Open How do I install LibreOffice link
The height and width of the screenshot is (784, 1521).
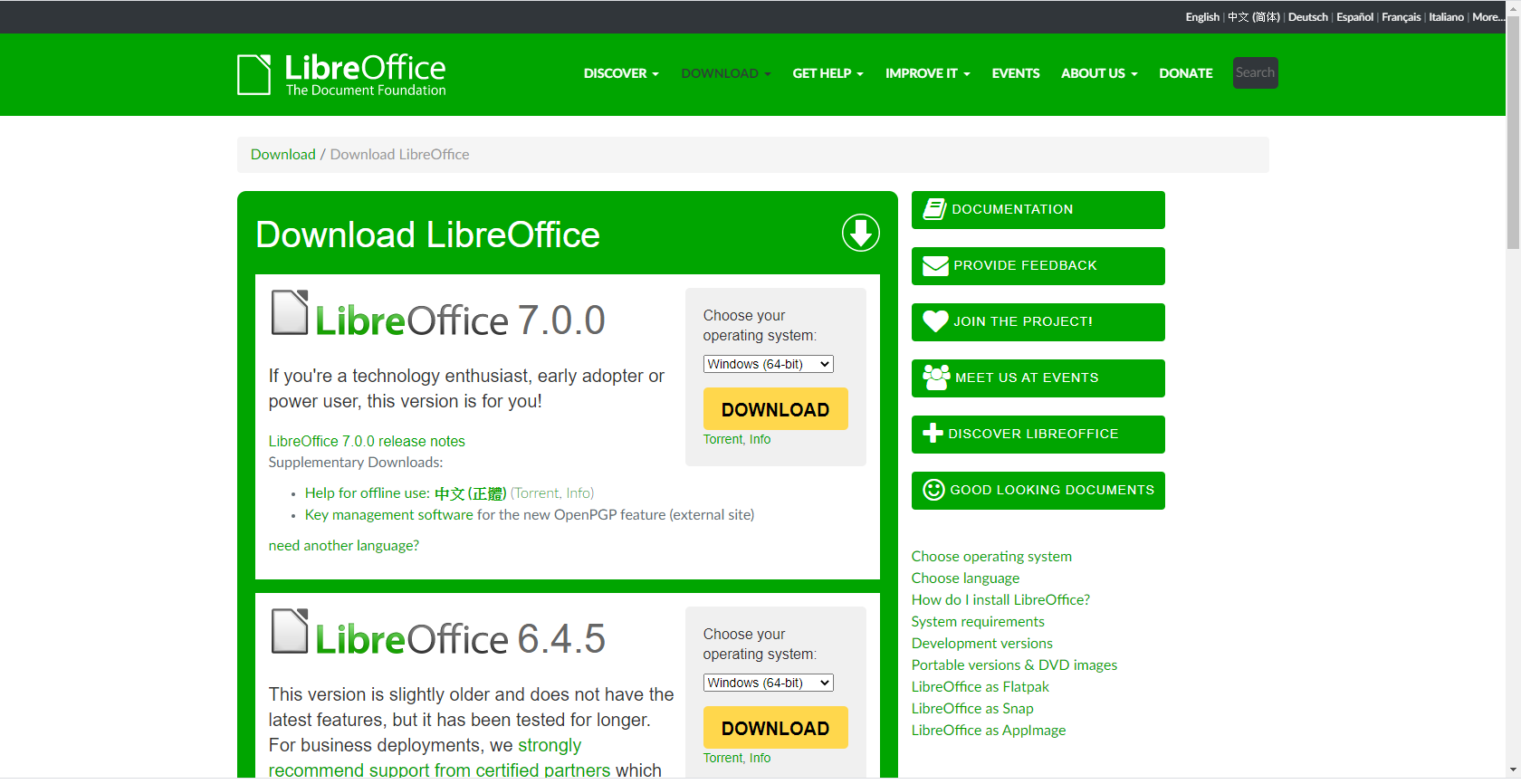(1000, 600)
